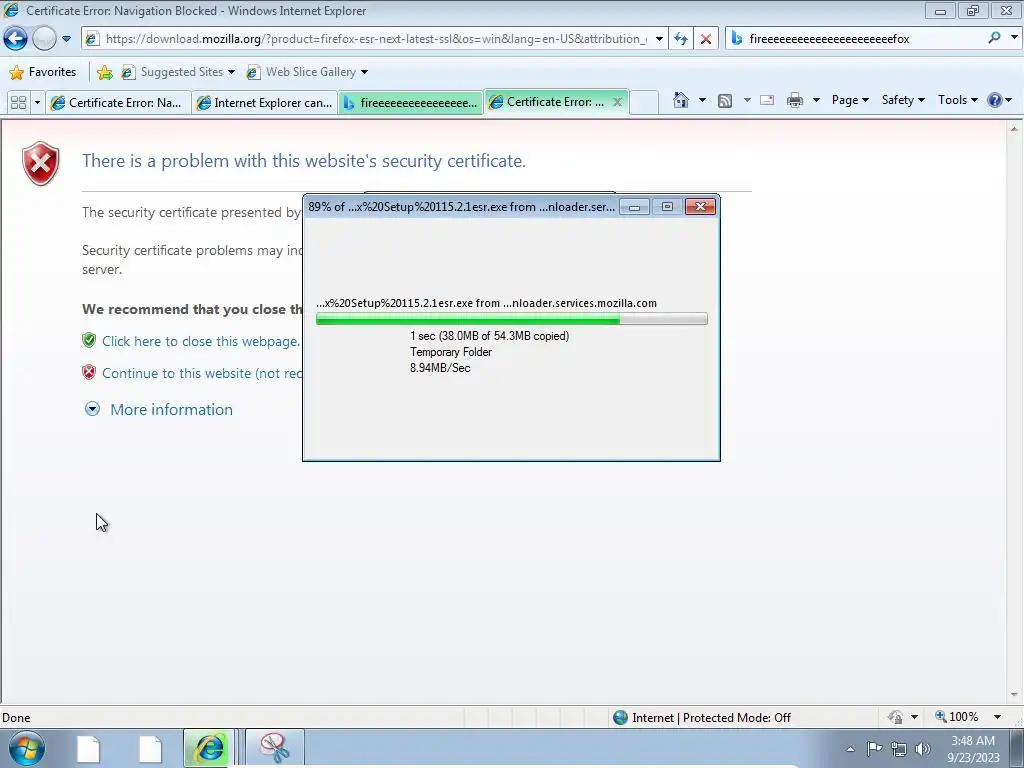Viewport: 1024px width, 768px height.
Task: Click the Quick Tabs grid icon
Action: pyautogui.click(x=18, y=103)
